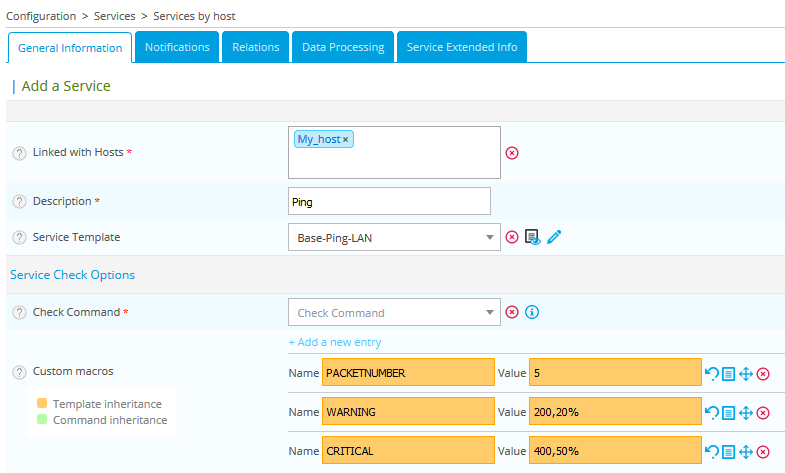Click the green Command inheritance legend swatch

42,419
